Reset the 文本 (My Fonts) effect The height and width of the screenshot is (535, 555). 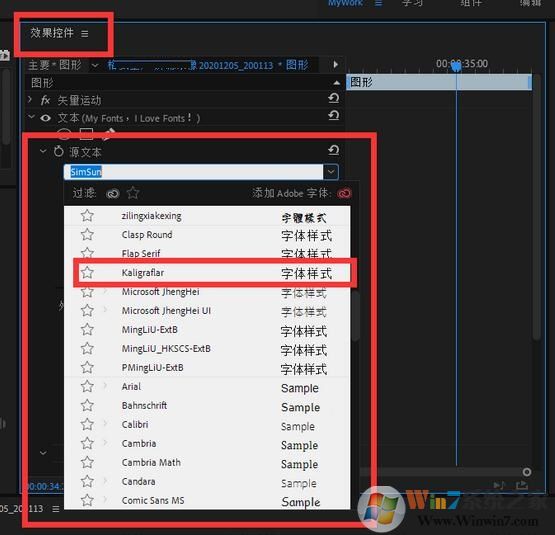click(333, 115)
